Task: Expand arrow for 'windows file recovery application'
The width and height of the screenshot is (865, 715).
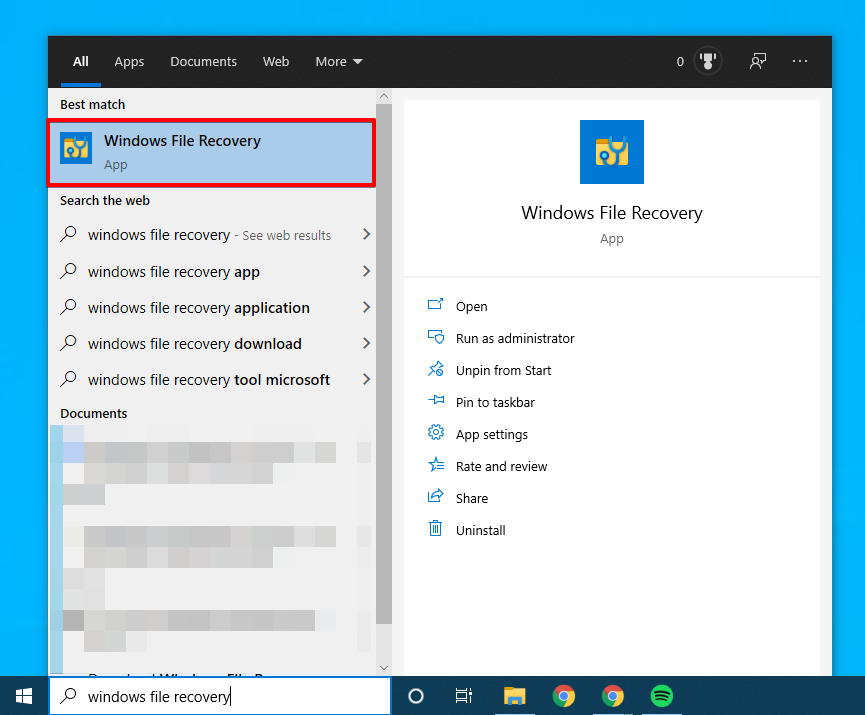Action: pos(366,307)
